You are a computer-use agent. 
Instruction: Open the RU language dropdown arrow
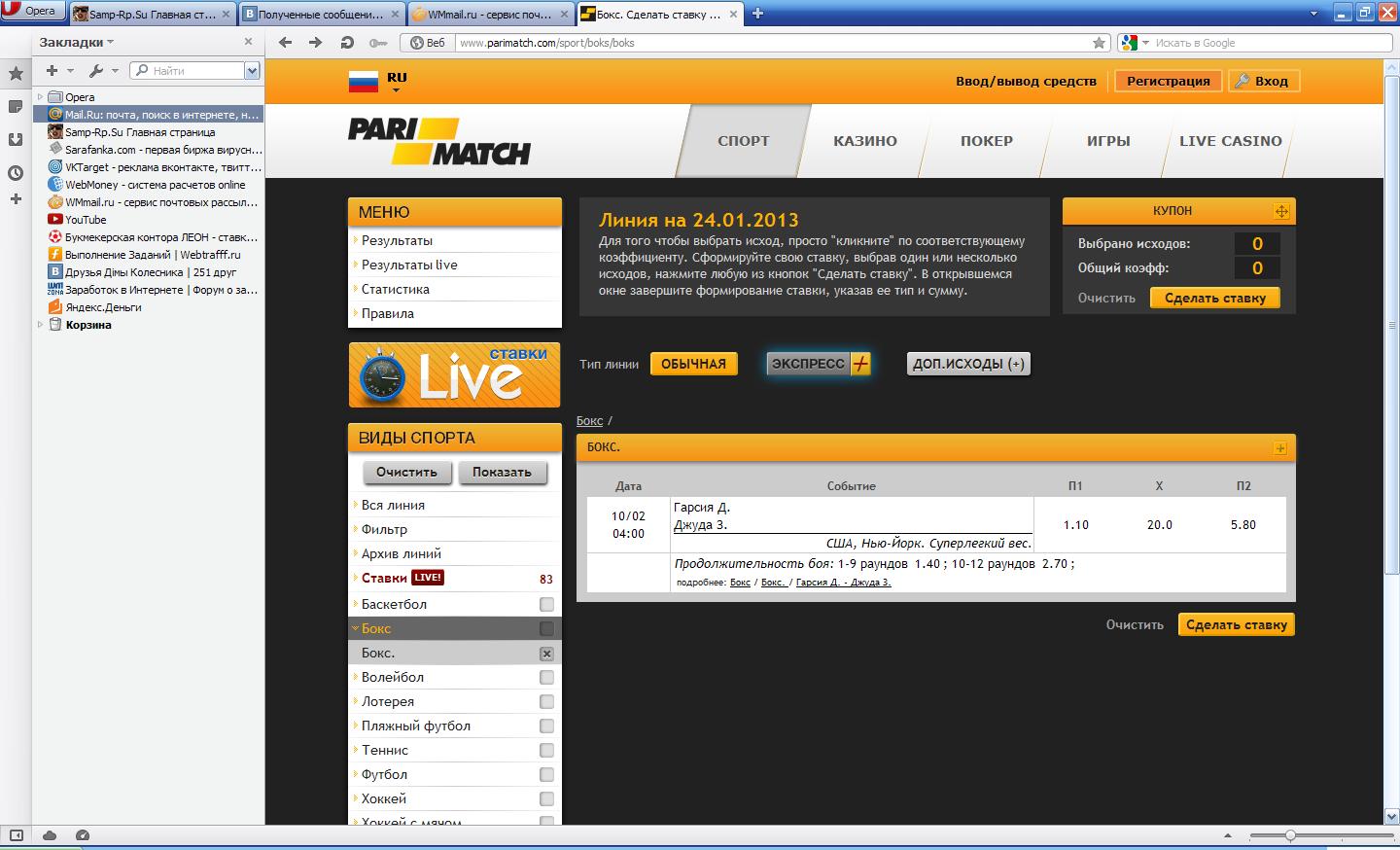[x=396, y=90]
